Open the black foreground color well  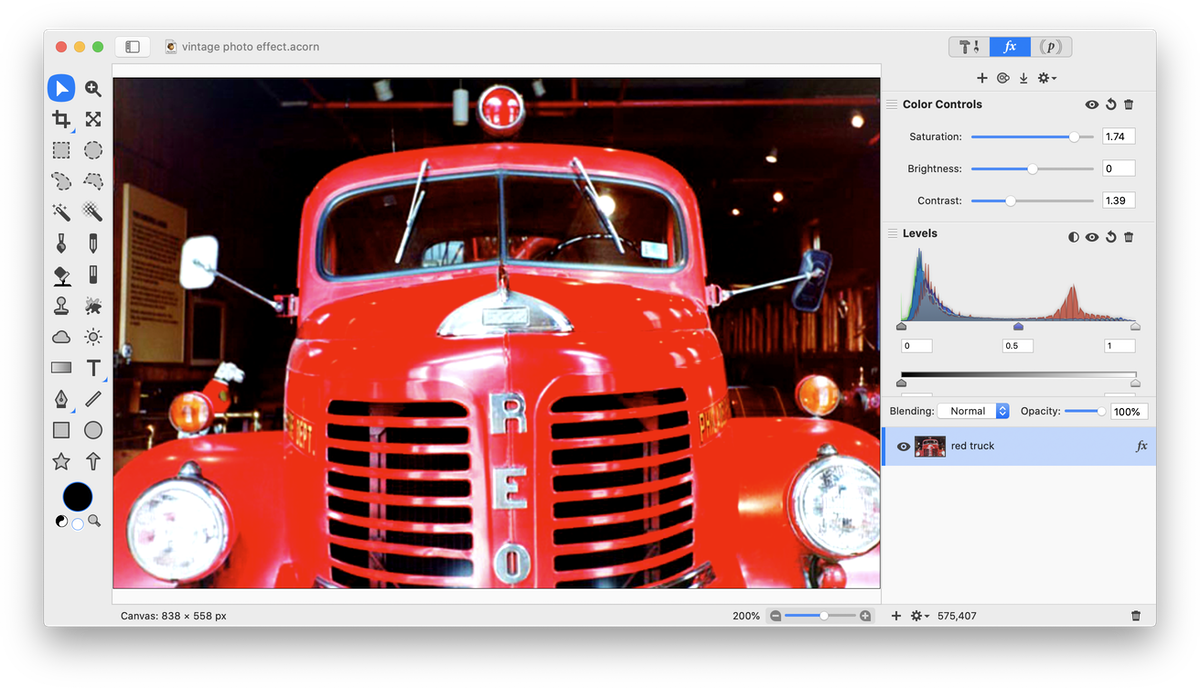pyautogui.click(x=77, y=497)
